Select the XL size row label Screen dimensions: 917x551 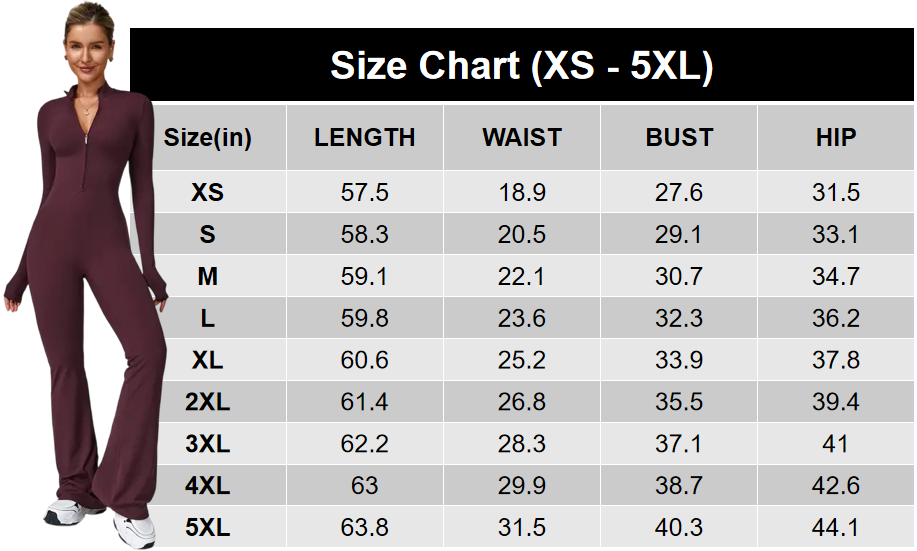click(208, 361)
